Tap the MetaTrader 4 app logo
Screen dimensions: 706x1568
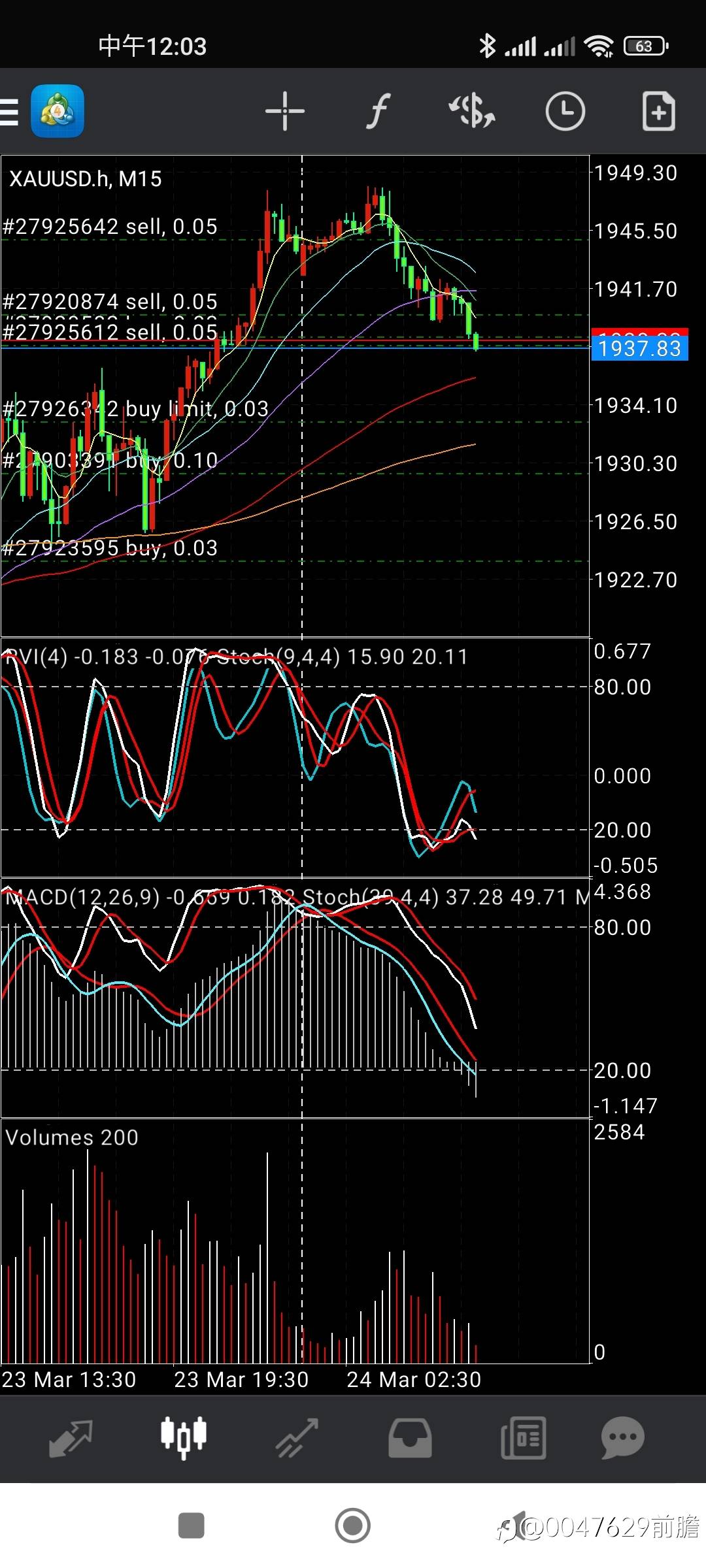click(58, 111)
